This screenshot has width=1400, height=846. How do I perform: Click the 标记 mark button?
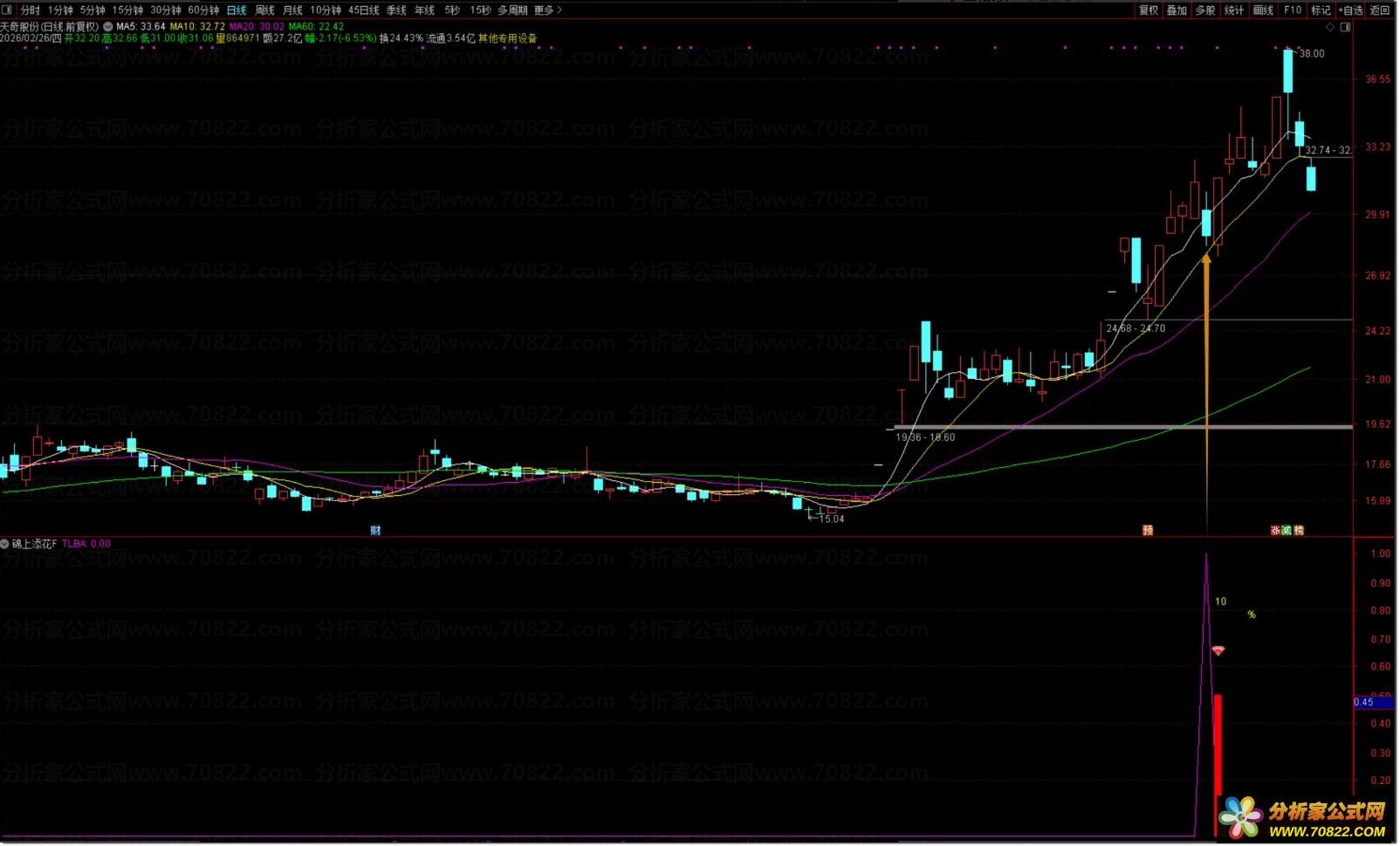coord(1321,10)
